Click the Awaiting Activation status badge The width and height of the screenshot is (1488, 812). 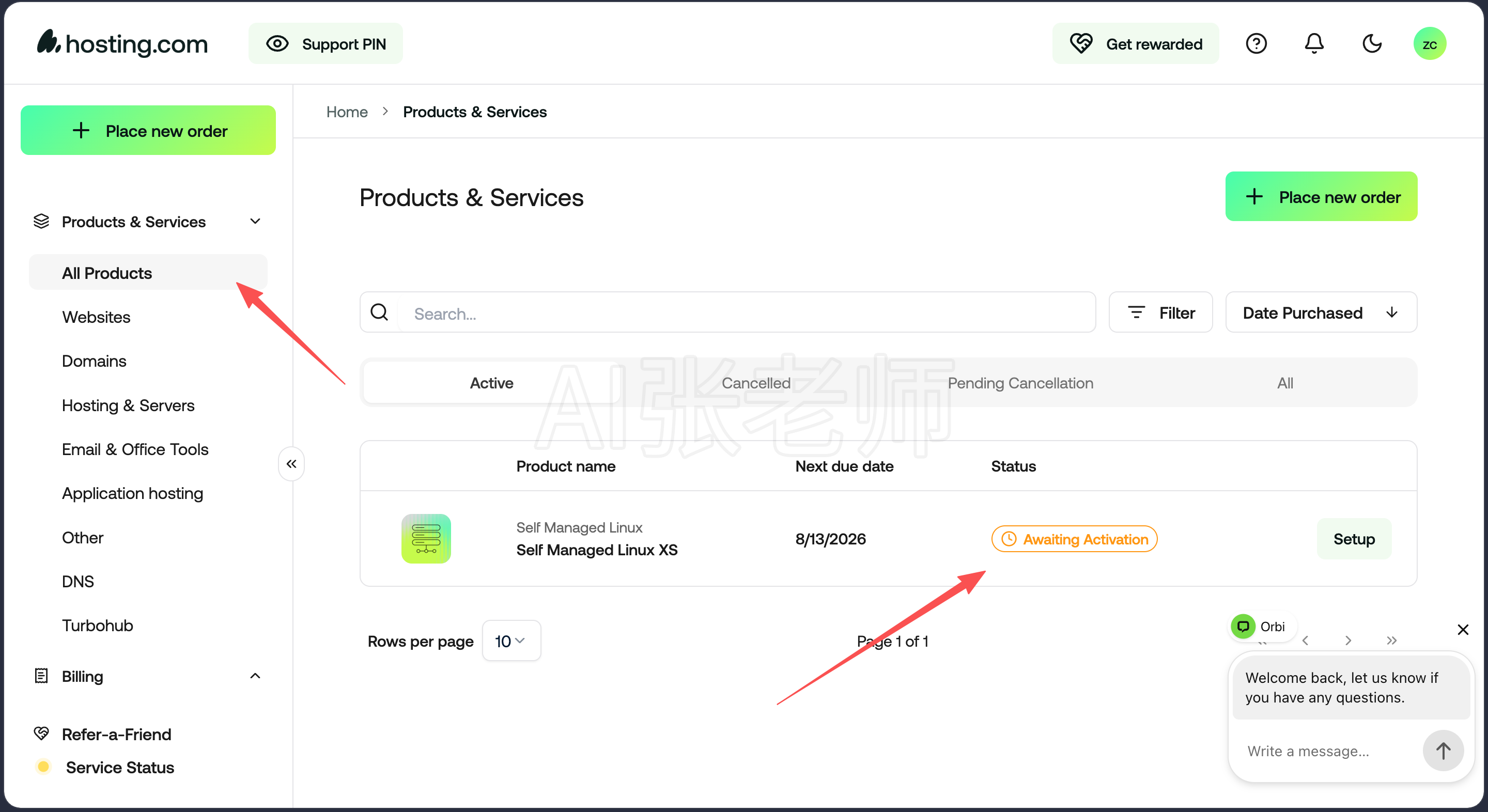click(x=1075, y=539)
